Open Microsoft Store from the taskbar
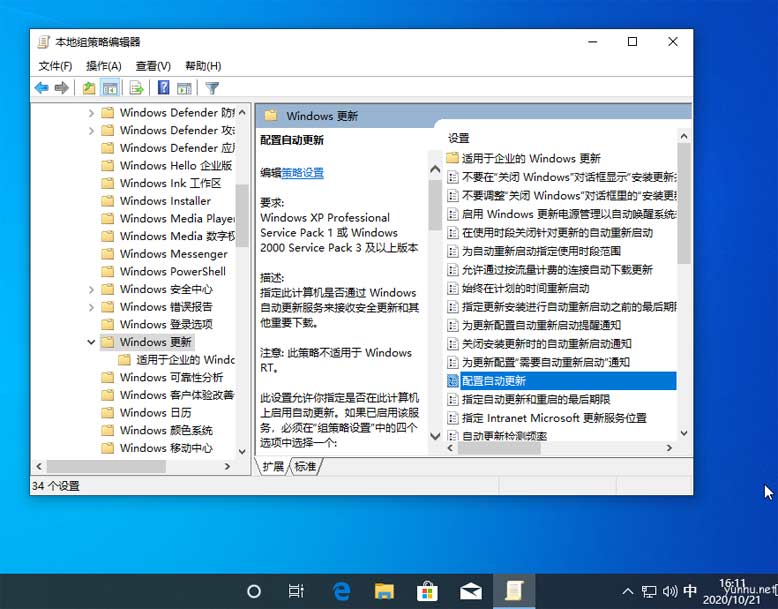This screenshot has width=778, height=609. 427,591
